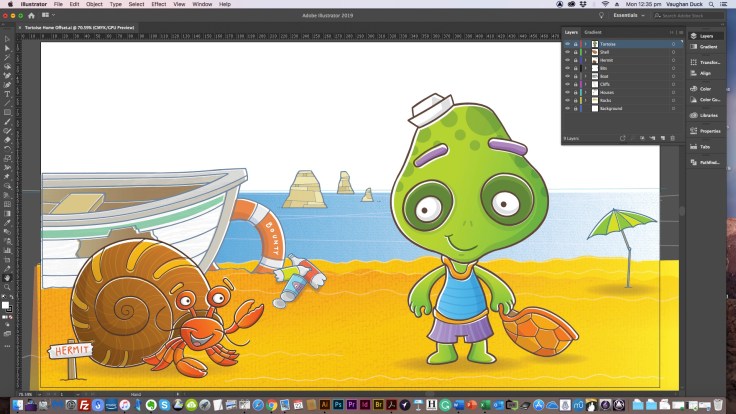Viewport: 736px width, 414px height.
Task: Open the Properties panel from the dock
Action: tap(706, 131)
